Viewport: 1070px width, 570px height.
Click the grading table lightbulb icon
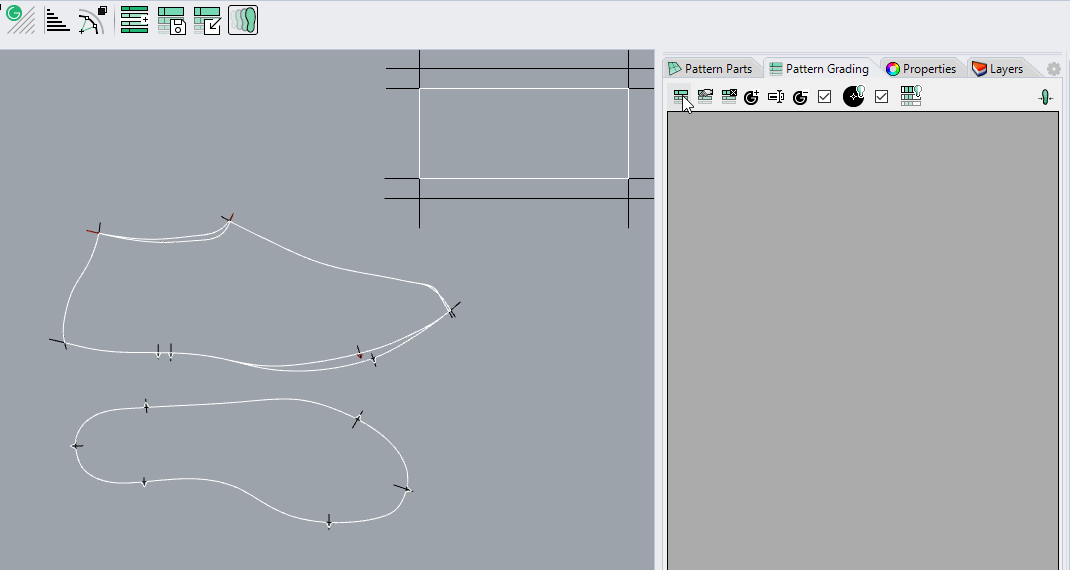[x=910, y=96]
